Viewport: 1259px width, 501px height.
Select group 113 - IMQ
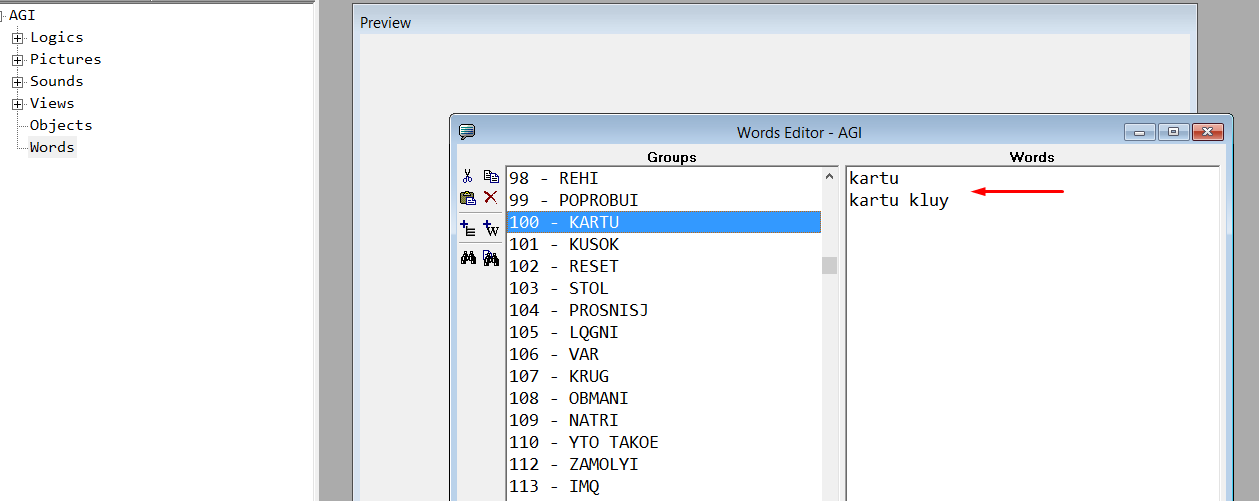coord(664,486)
